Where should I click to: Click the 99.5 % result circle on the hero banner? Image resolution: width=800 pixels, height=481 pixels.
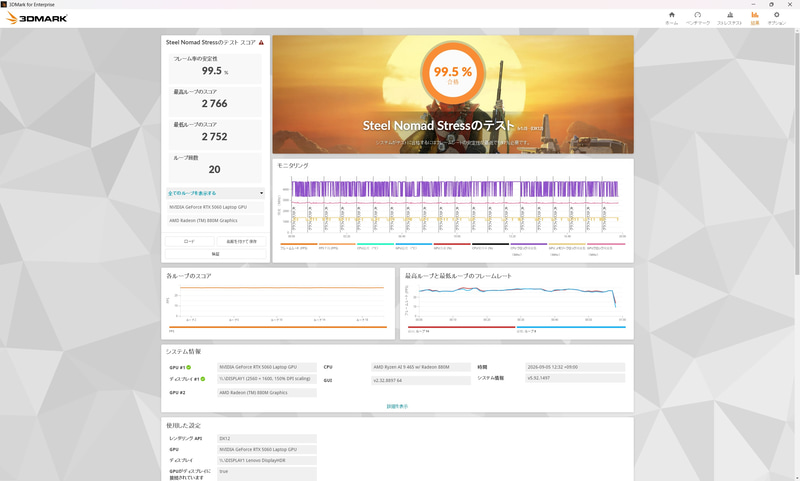[453, 72]
